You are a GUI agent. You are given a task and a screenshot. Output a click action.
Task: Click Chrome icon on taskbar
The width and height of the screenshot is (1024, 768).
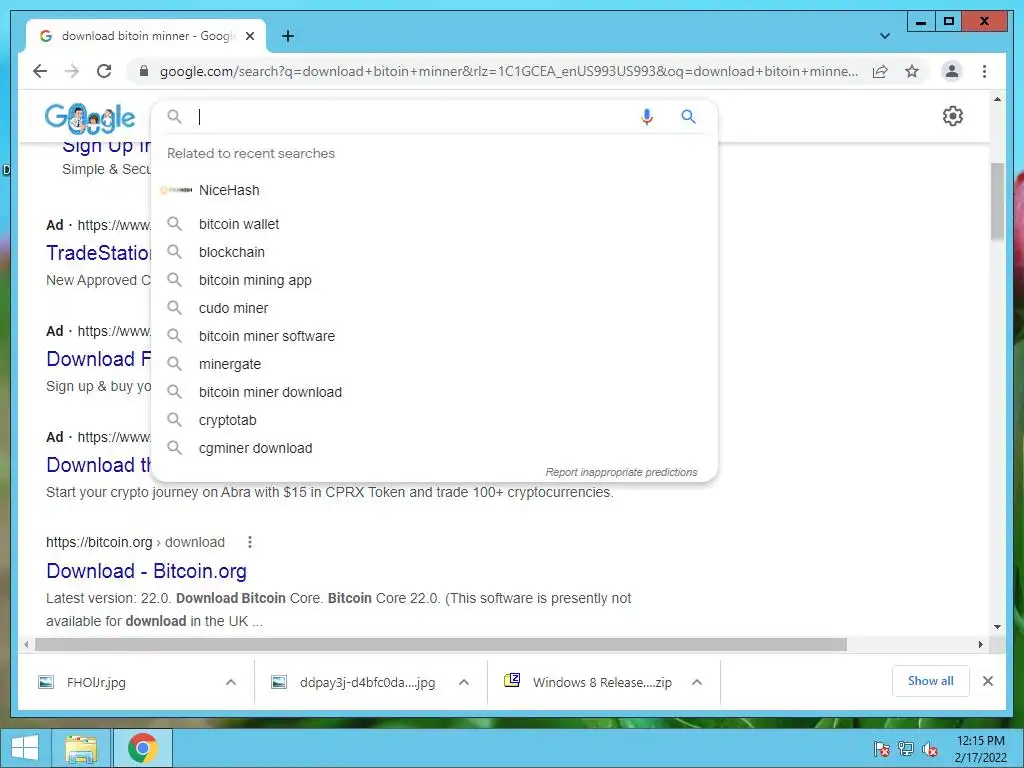click(x=142, y=748)
